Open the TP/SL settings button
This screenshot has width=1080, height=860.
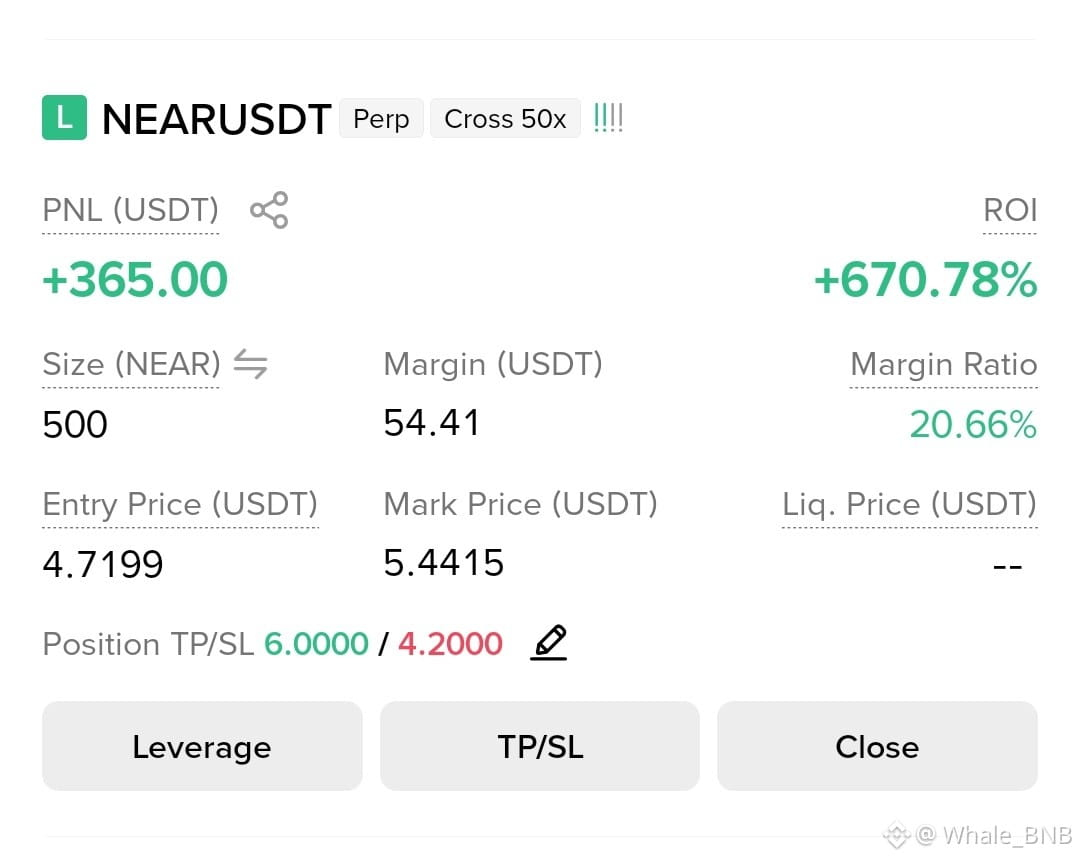point(540,746)
